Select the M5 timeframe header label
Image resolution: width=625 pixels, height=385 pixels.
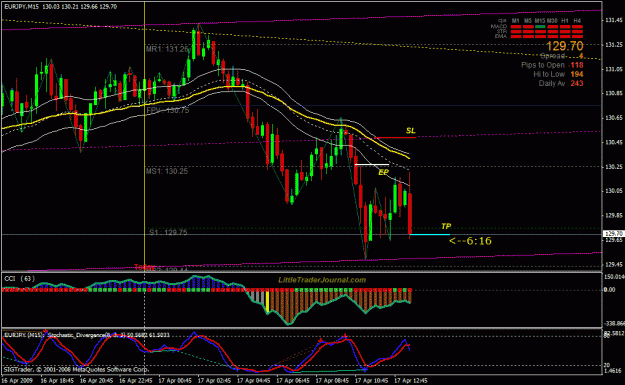pos(528,20)
